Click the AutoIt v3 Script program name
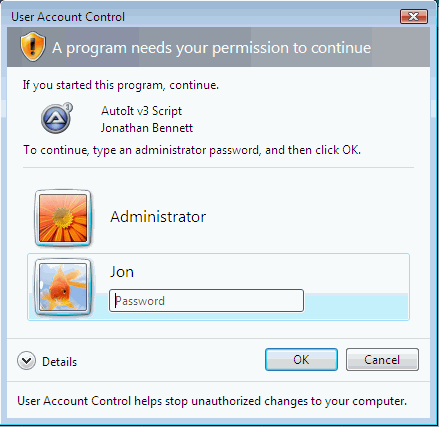This screenshot has height=427, width=439. [142, 111]
